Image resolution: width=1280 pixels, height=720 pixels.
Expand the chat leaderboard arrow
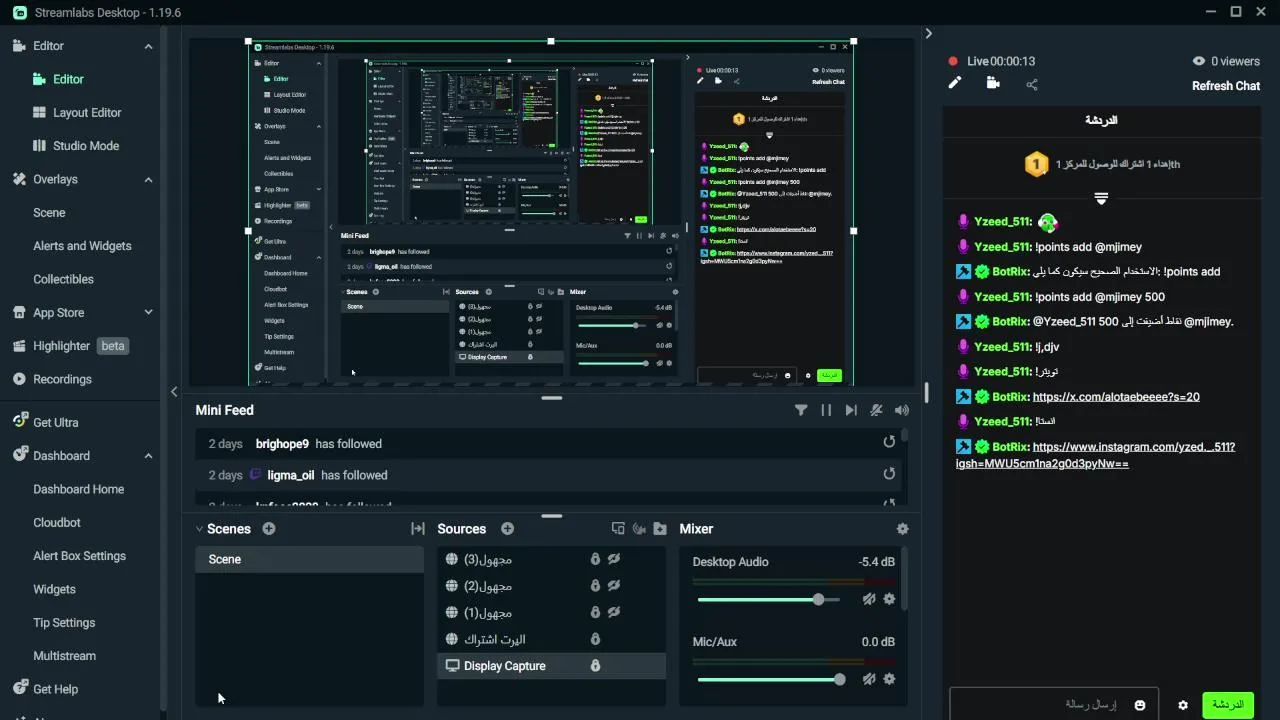1101,198
